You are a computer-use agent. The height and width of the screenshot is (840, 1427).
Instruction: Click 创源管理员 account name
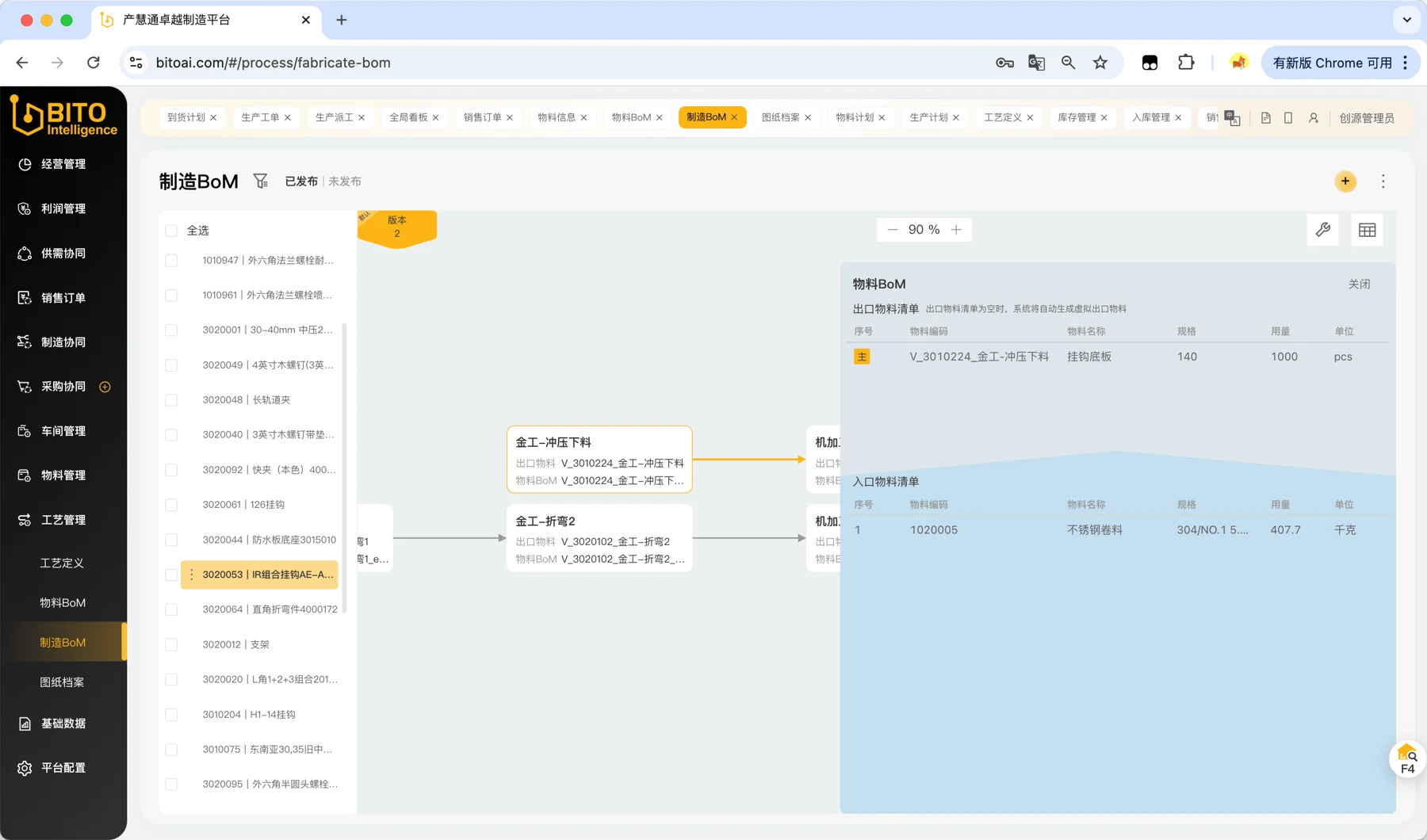click(x=1367, y=118)
